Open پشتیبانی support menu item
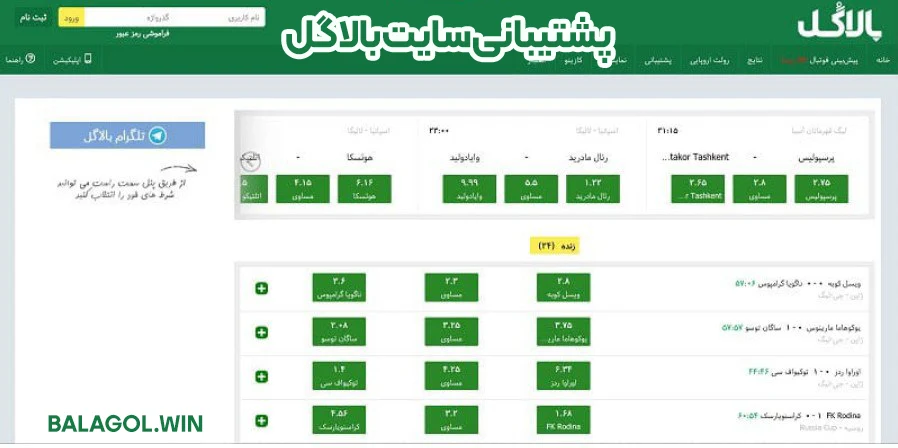Viewport: 898px width, 448px height. pyautogui.click(x=659, y=60)
